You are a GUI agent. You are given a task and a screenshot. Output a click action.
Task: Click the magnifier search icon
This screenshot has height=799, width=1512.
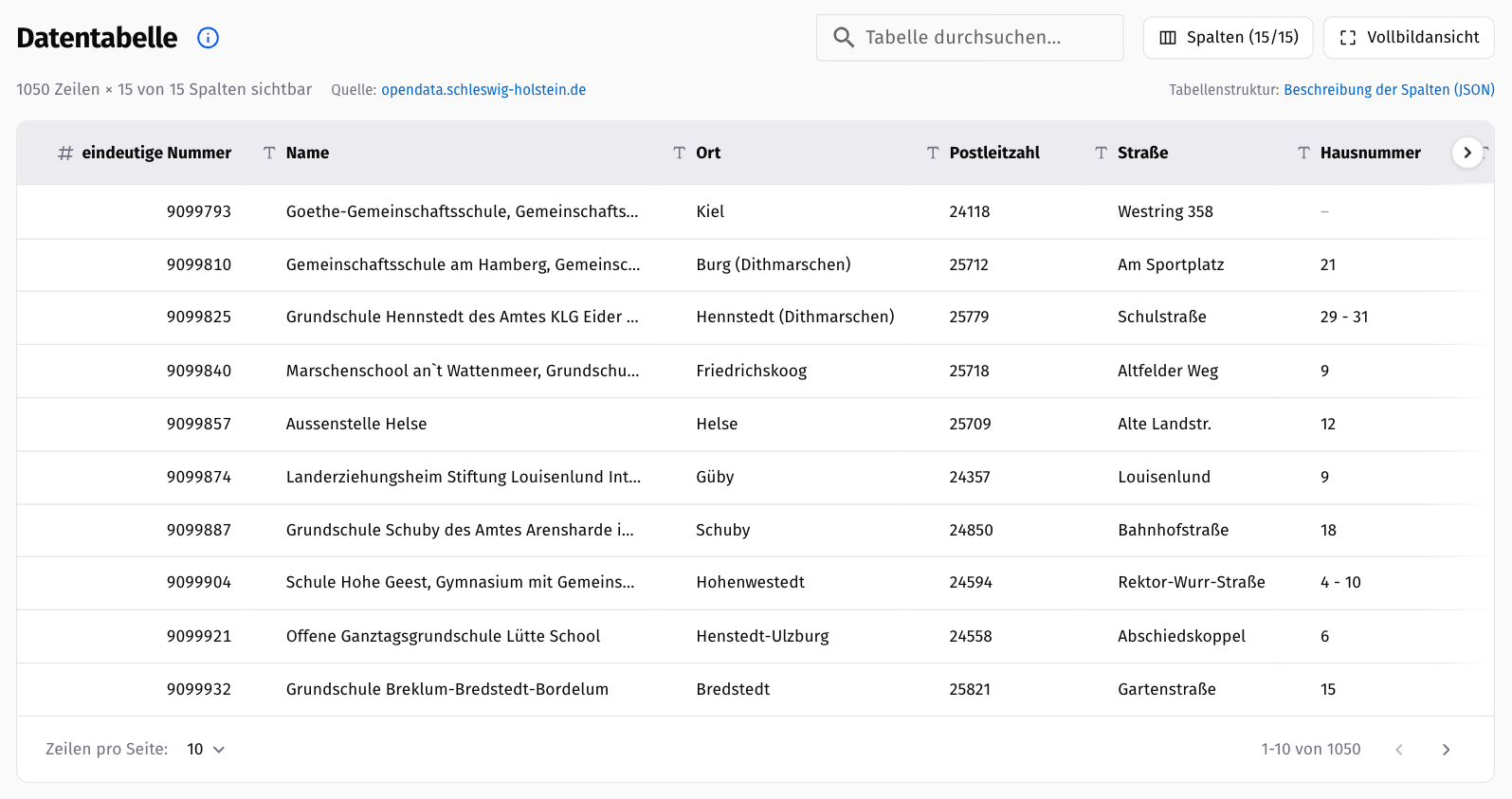(844, 37)
